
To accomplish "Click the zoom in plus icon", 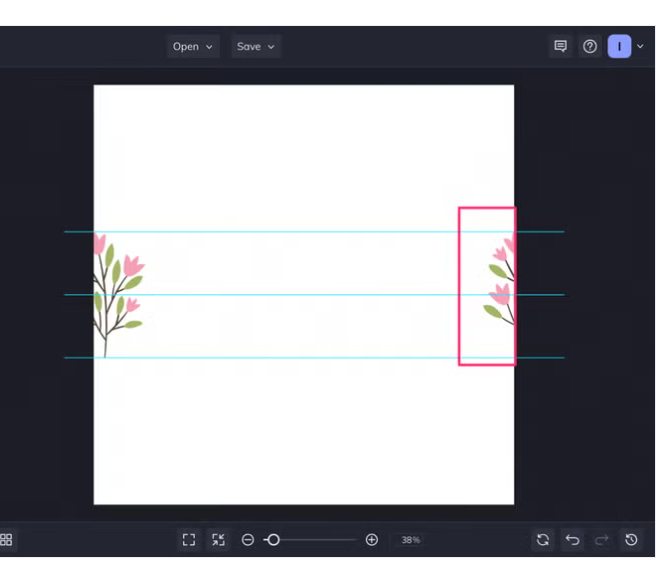I will pyautogui.click(x=372, y=540).
